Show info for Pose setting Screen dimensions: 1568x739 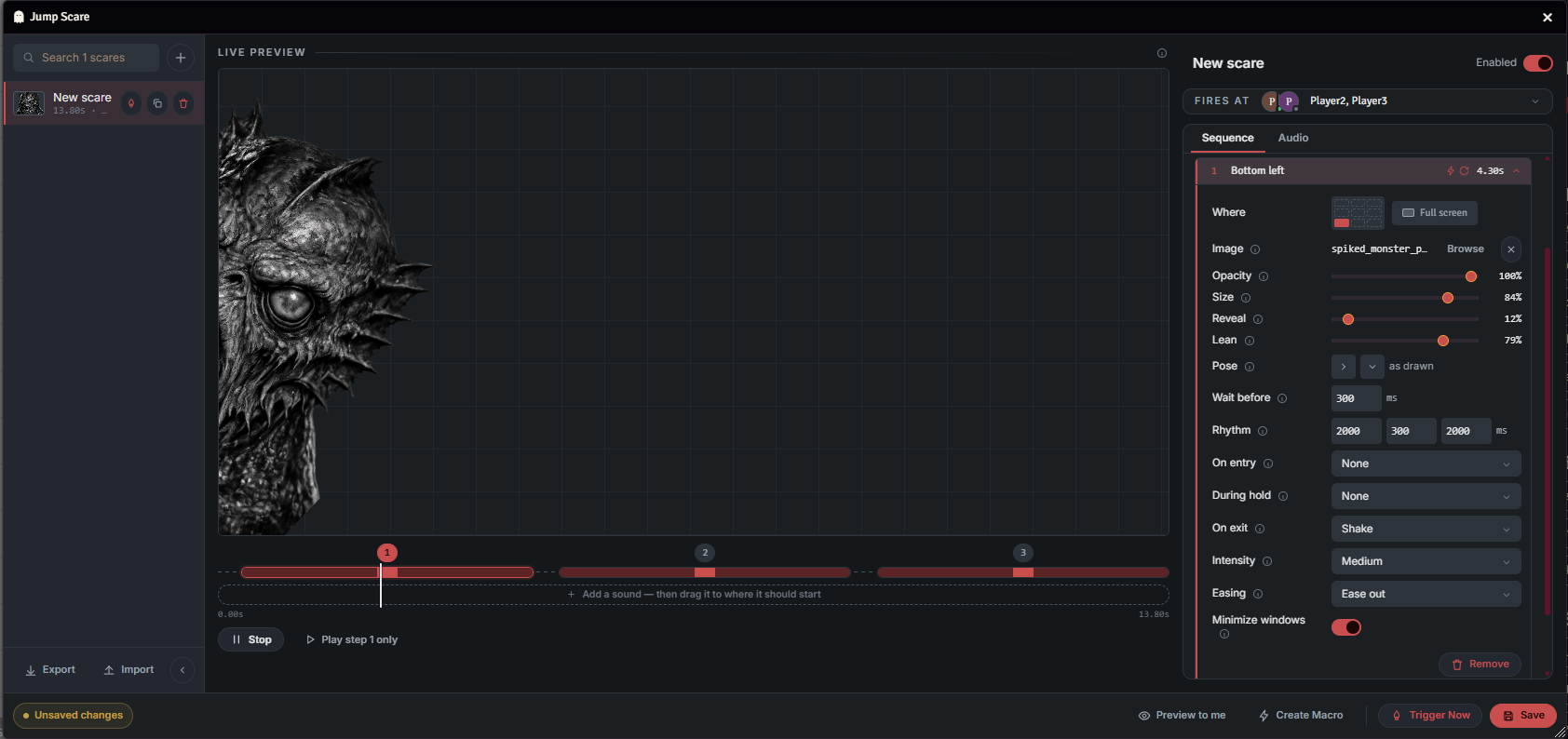tap(1250, 367)
